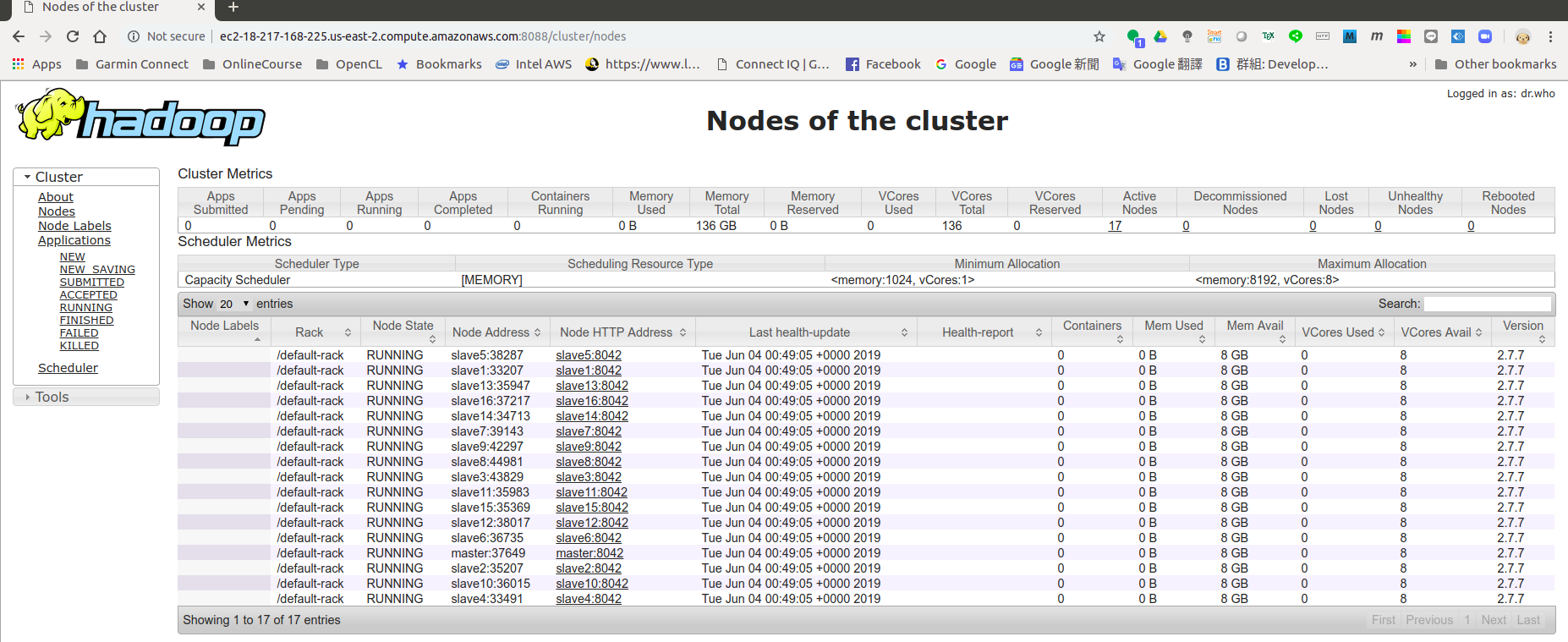The image size is (1568, 642).
Task: Open the OpenCL bookmark folder
Action: pyautogui.click(x=348, y=64)
